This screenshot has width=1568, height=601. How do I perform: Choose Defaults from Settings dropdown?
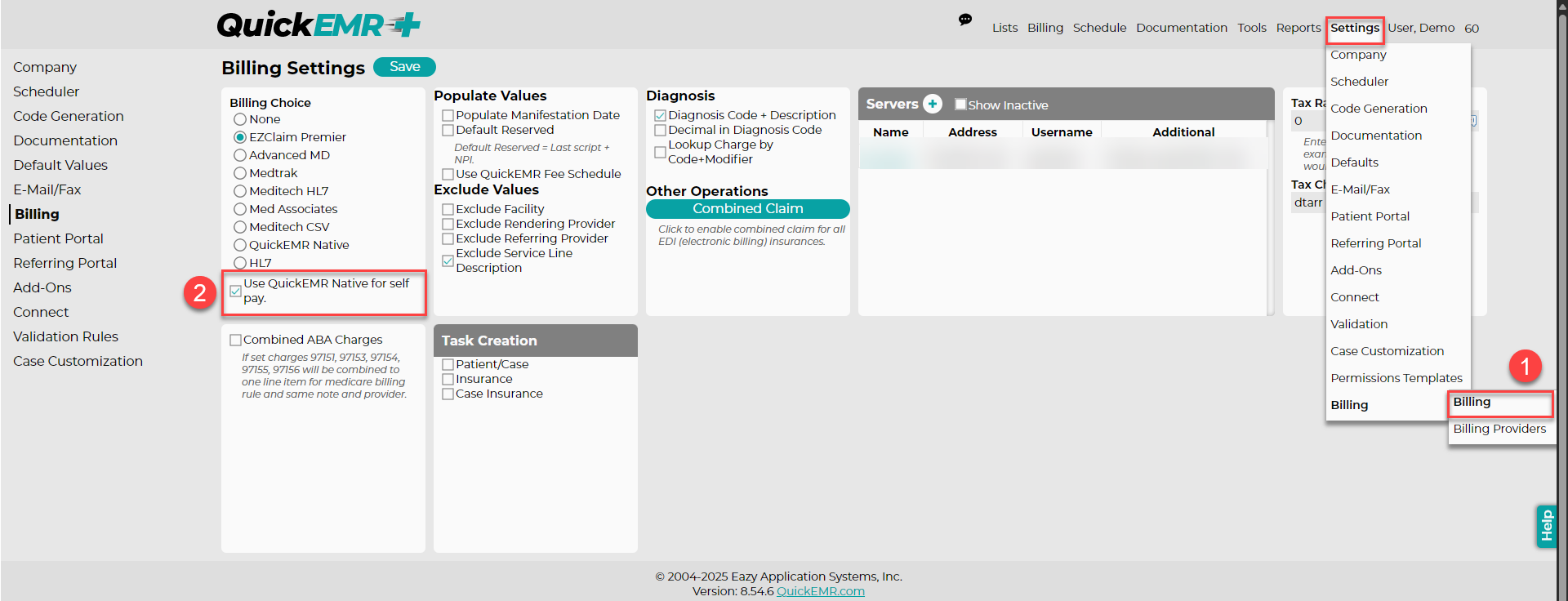[1354, 162]
